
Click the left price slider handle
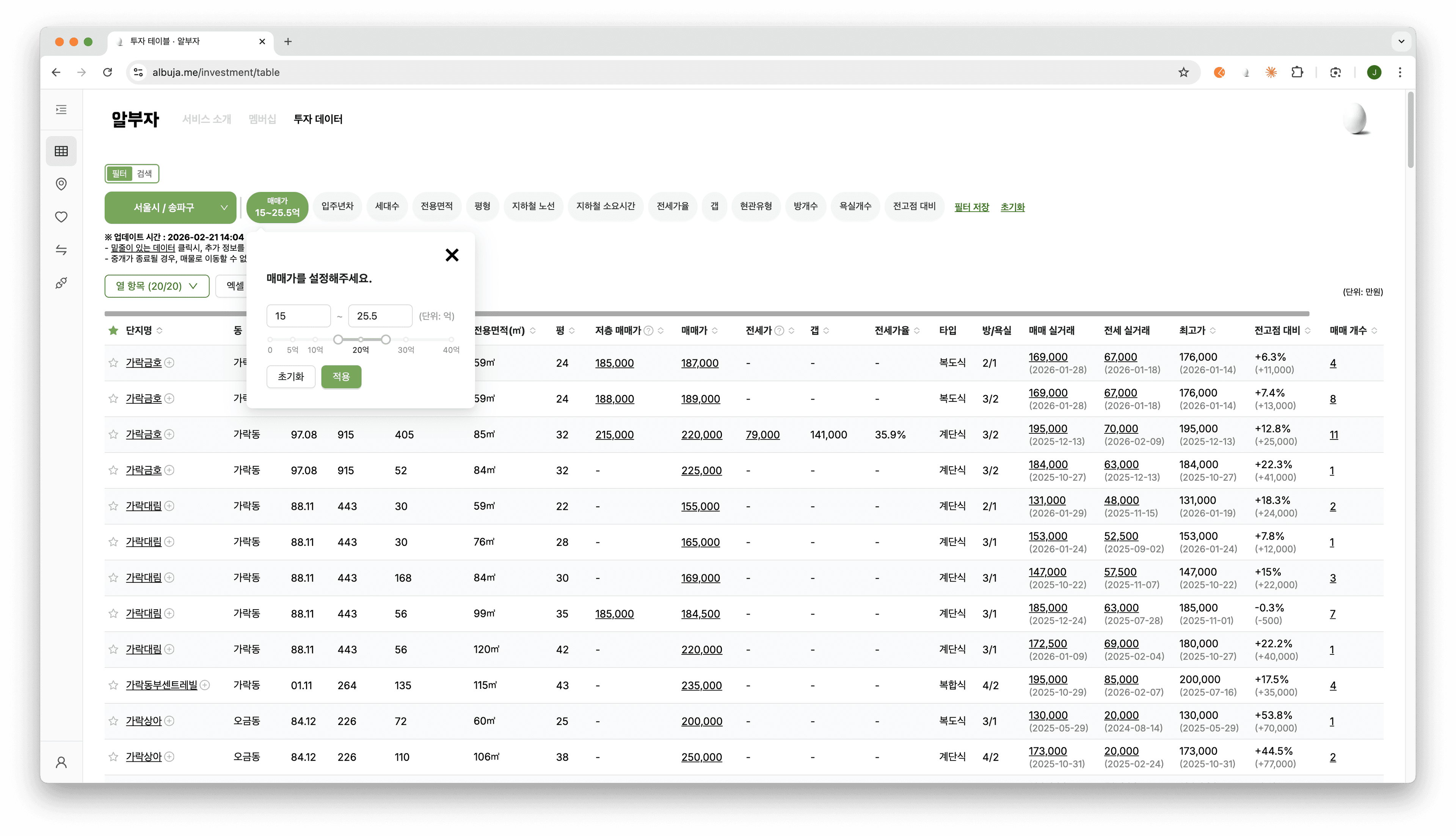338,339
